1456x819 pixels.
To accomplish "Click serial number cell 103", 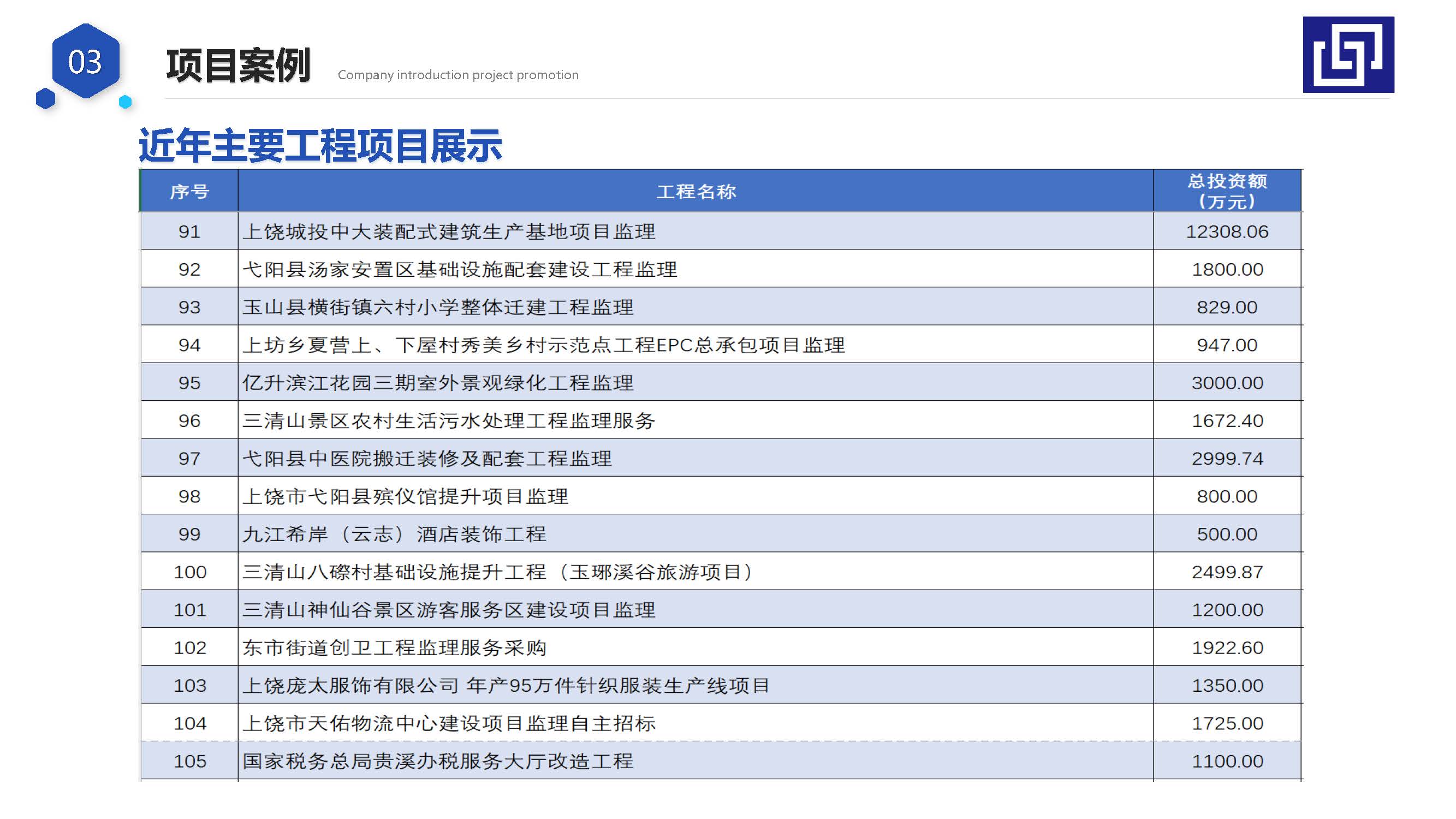I will click(x=189, y=686).
